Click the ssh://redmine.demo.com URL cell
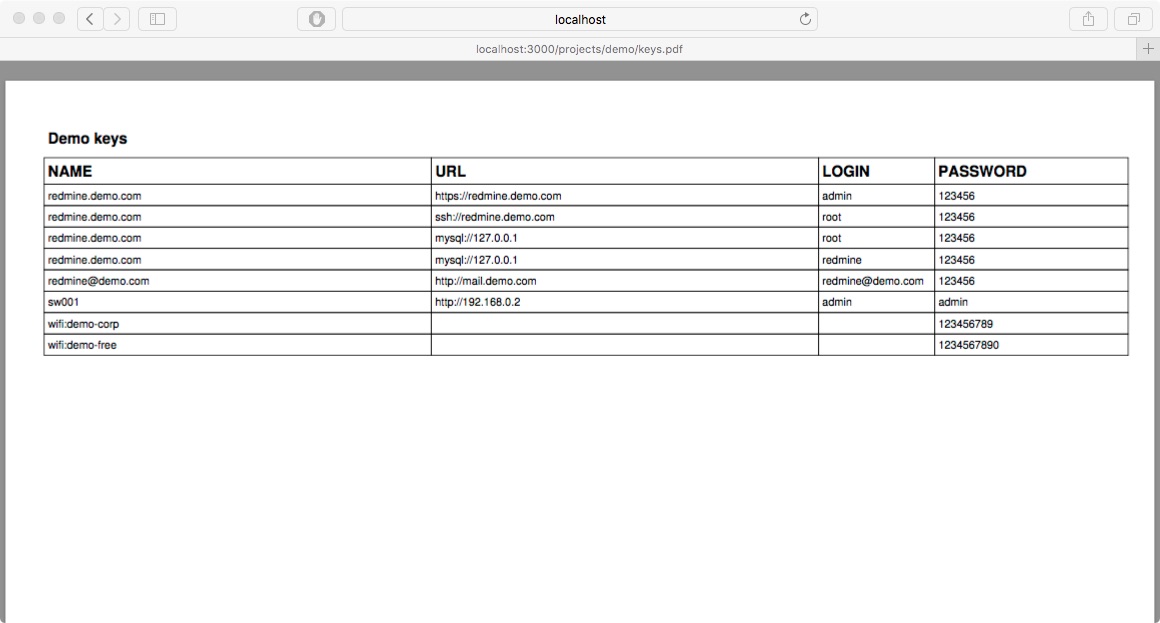The height and width of the screenshot is (623, 1160). (x=494, y=217)
